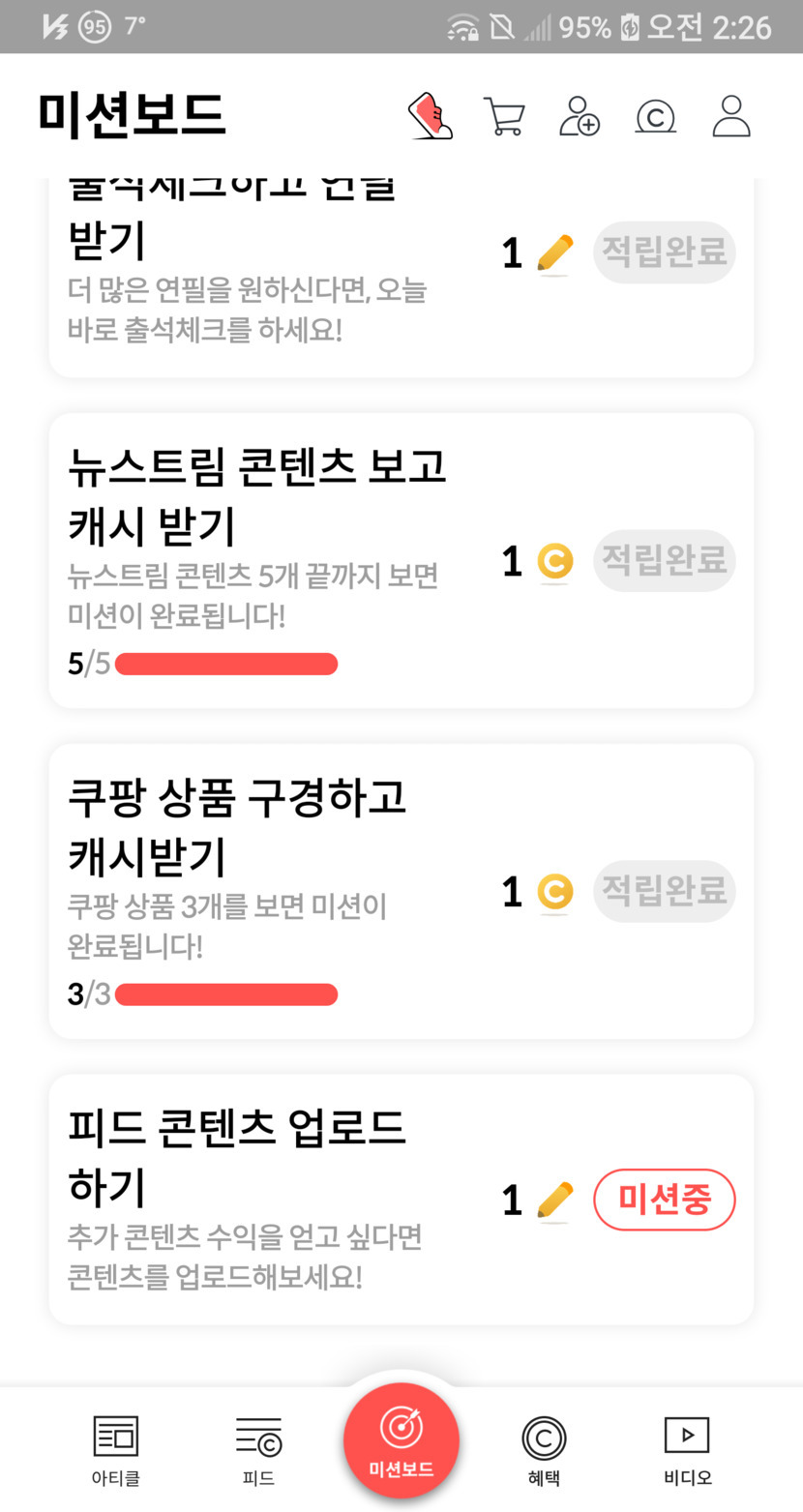
Task: Tap the pencil reward icon for 피드 콘텐츠 업로드
Action: pos(554,1201)
